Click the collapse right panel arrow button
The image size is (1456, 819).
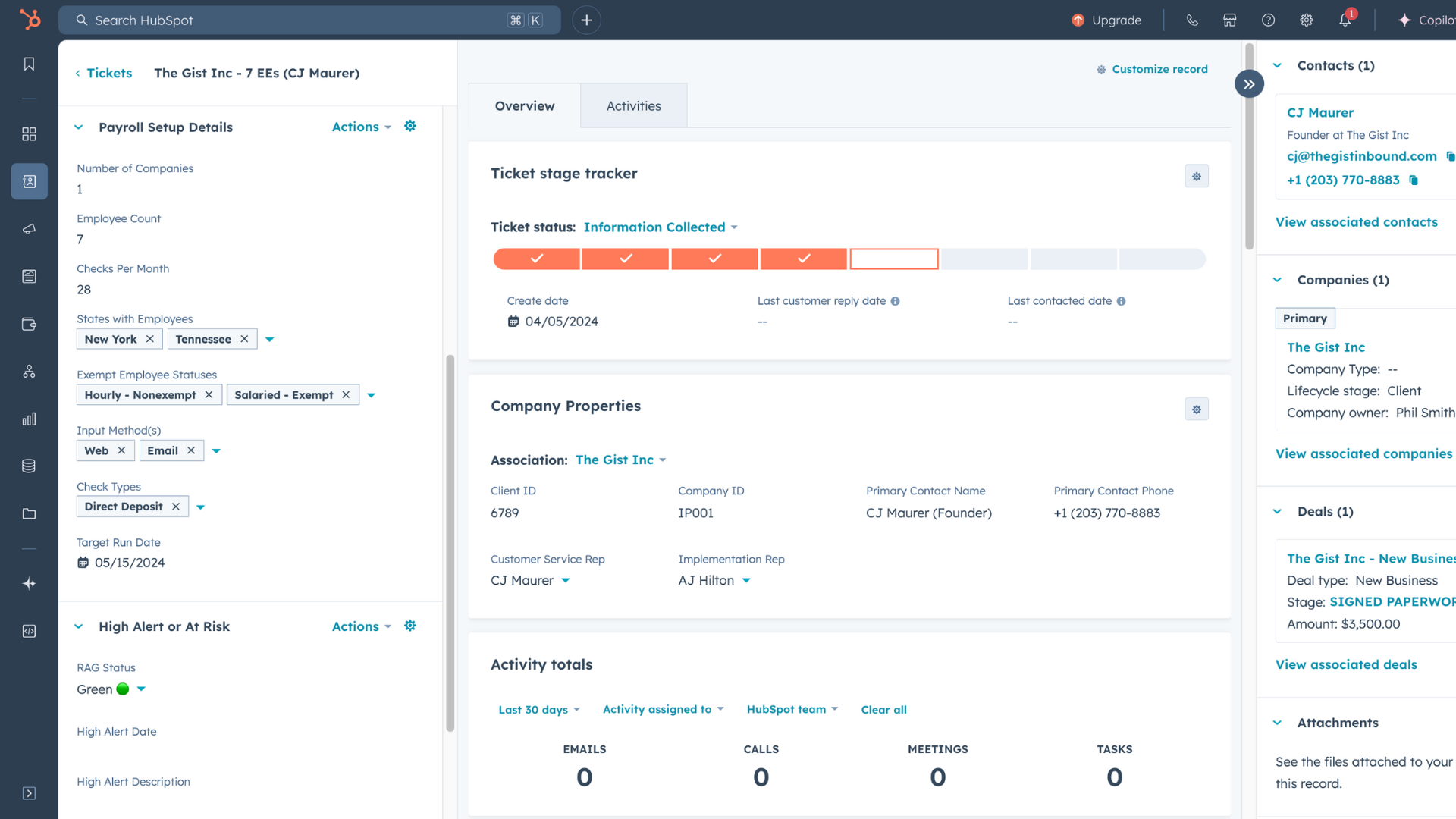point(1249,84)
